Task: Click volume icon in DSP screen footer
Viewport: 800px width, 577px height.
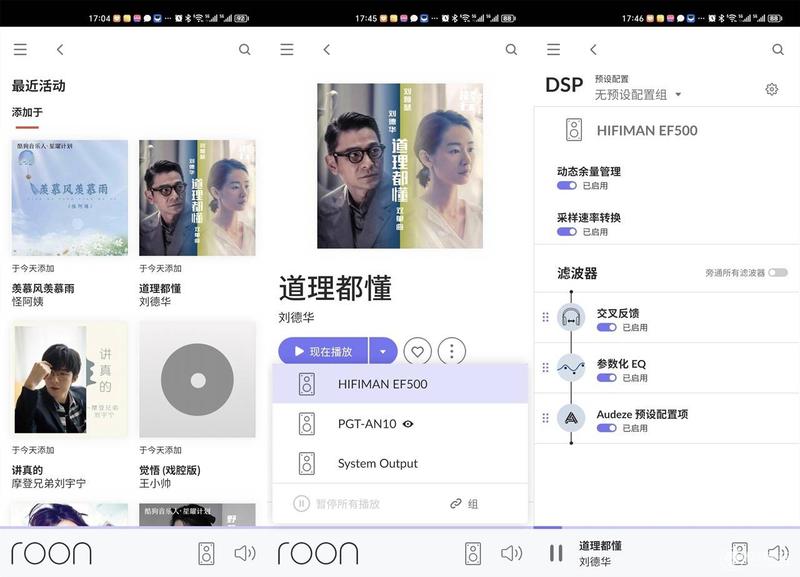Action: (x=778, y=554)
